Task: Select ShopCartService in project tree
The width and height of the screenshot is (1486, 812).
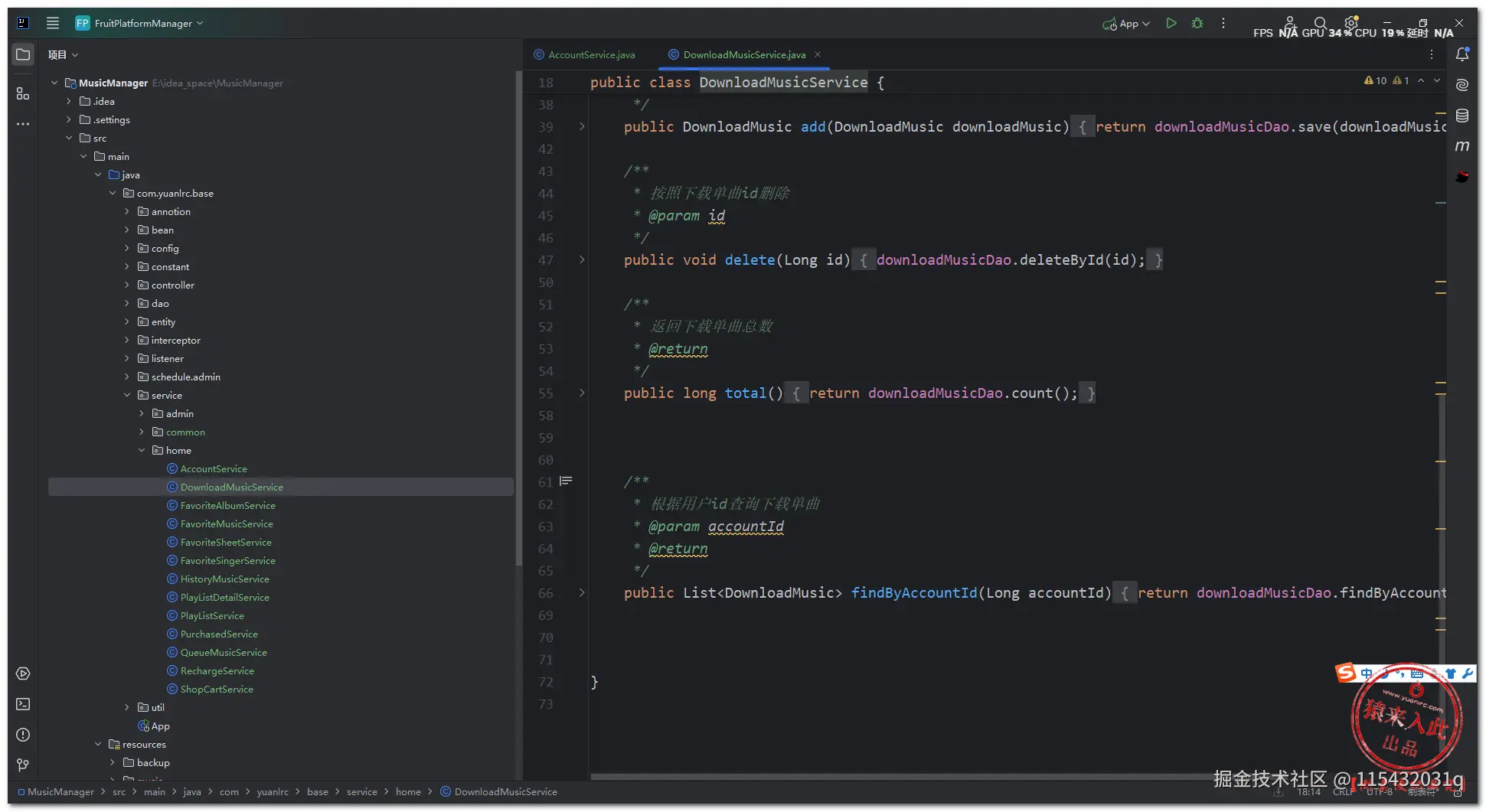Action: click(x=281, y=689)
